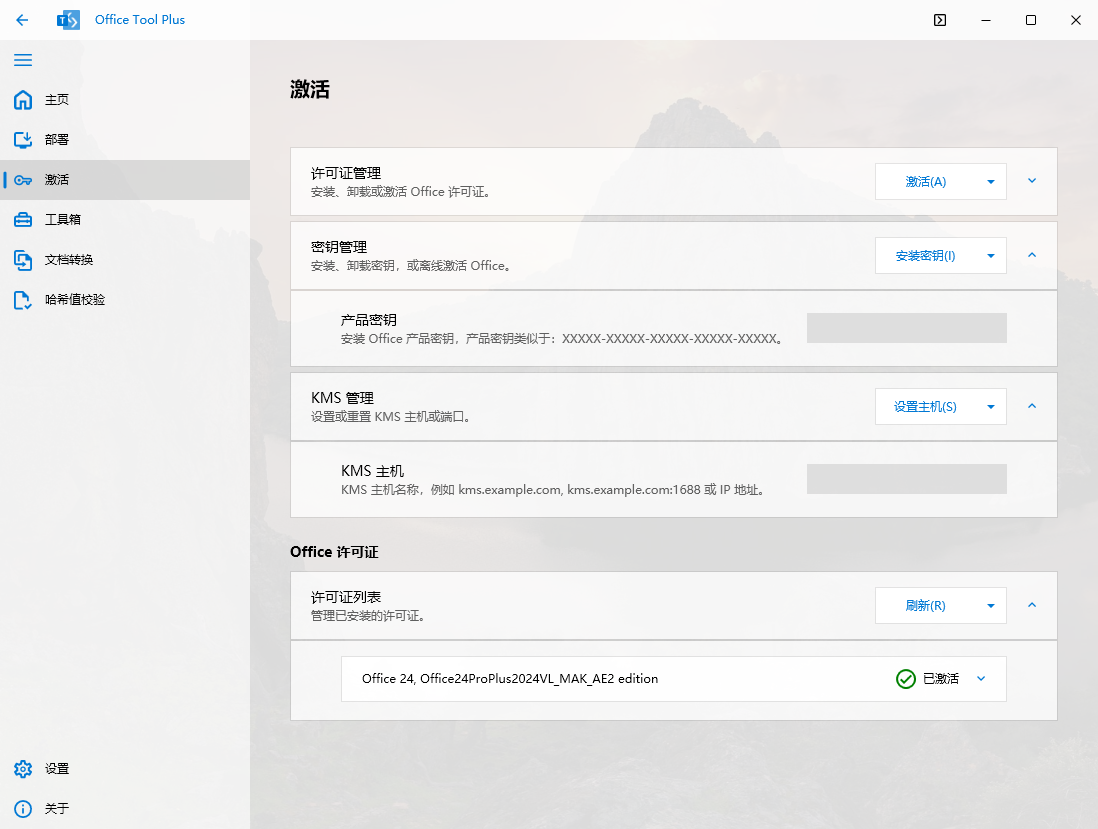
Task: Open the command box icon in title bar
Action: [939, 20]
